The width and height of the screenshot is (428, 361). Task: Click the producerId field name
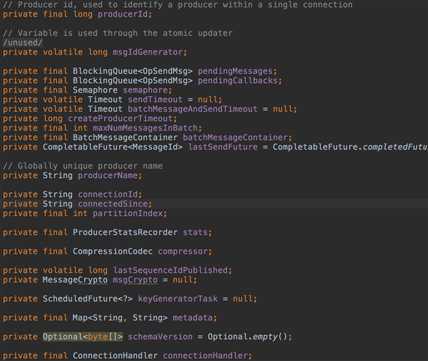[123, 14]
